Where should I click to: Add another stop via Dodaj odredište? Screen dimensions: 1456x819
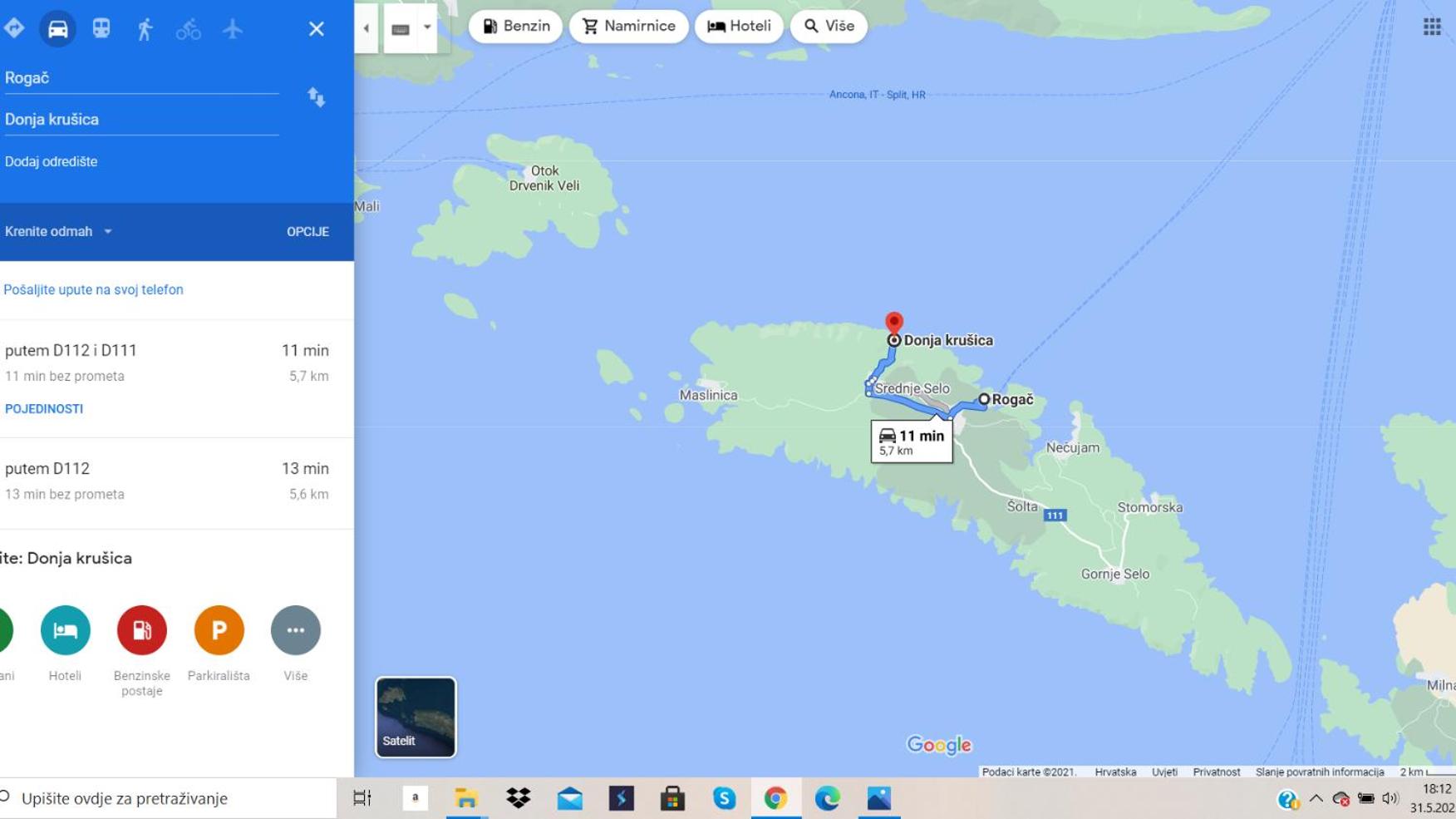pyautogui.click(x=52, y=161)
